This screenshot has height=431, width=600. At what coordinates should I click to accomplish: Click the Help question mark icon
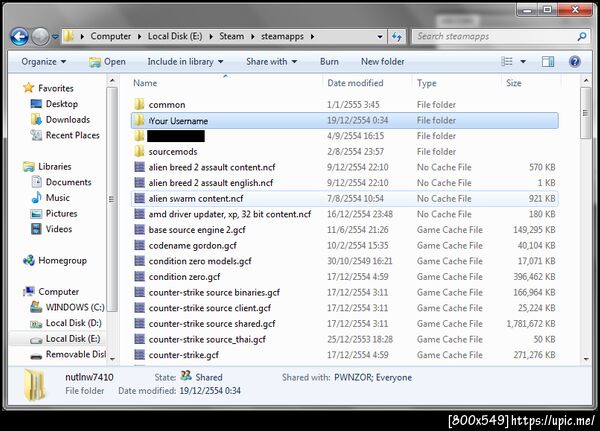pos(575,62)
